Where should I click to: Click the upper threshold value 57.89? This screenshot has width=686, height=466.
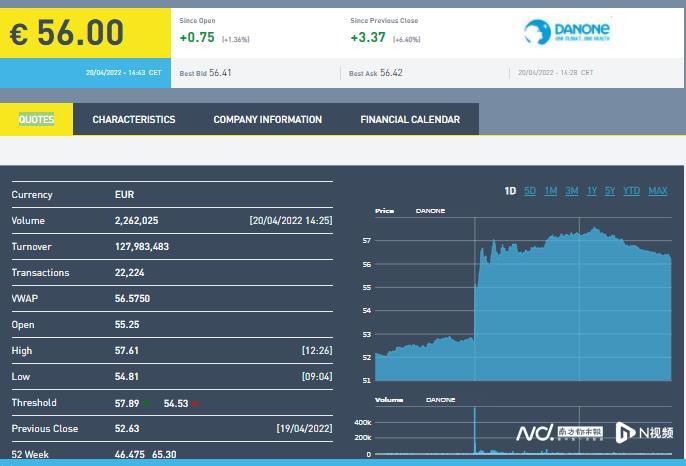(127, 403)
